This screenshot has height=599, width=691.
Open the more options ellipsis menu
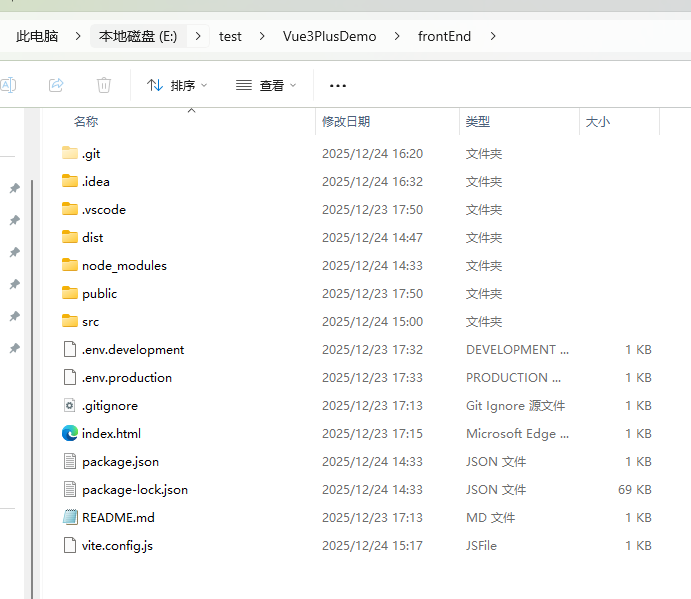click(x=338, y=86)
